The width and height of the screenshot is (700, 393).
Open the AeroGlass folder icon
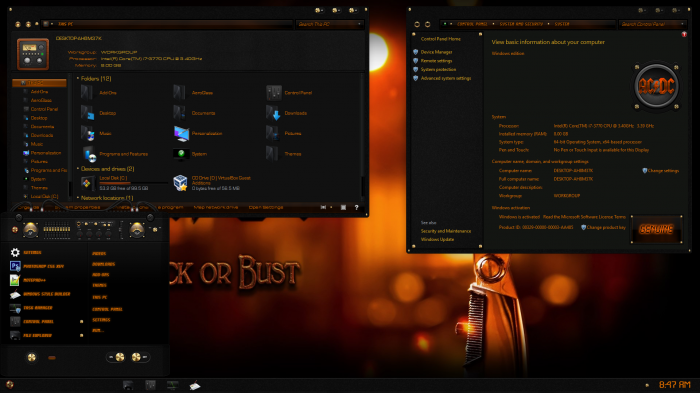tap(179, 92)
